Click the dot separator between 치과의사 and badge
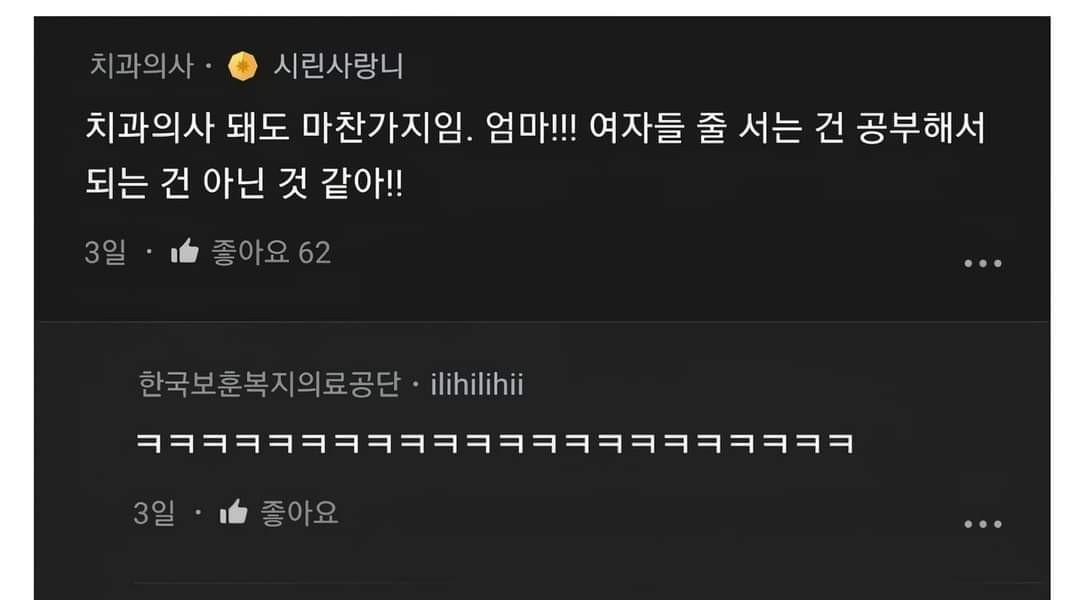This screenshot has width=1080, height=600. 209,67
